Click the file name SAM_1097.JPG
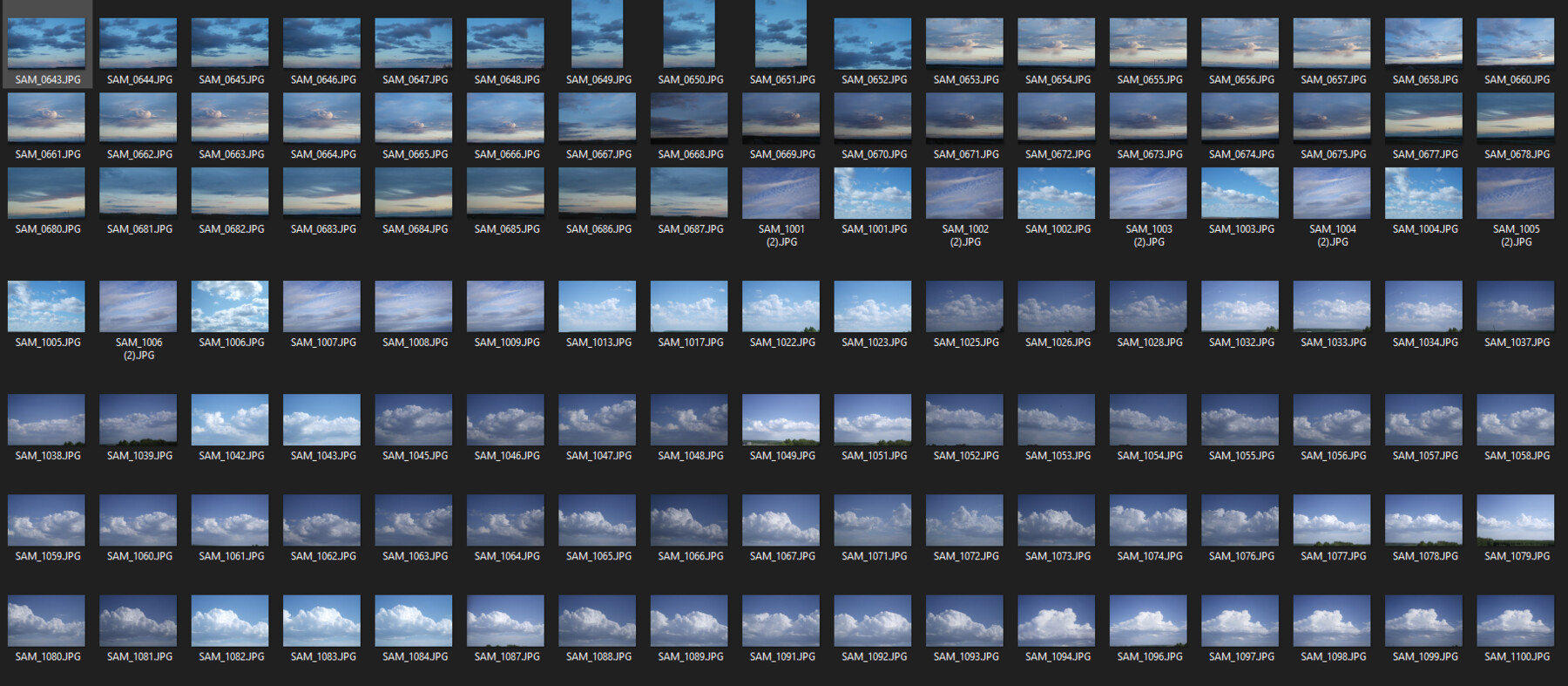The height and width of the screenshot is (686, 1568). pyautogui.click(x=1242, y=656)
